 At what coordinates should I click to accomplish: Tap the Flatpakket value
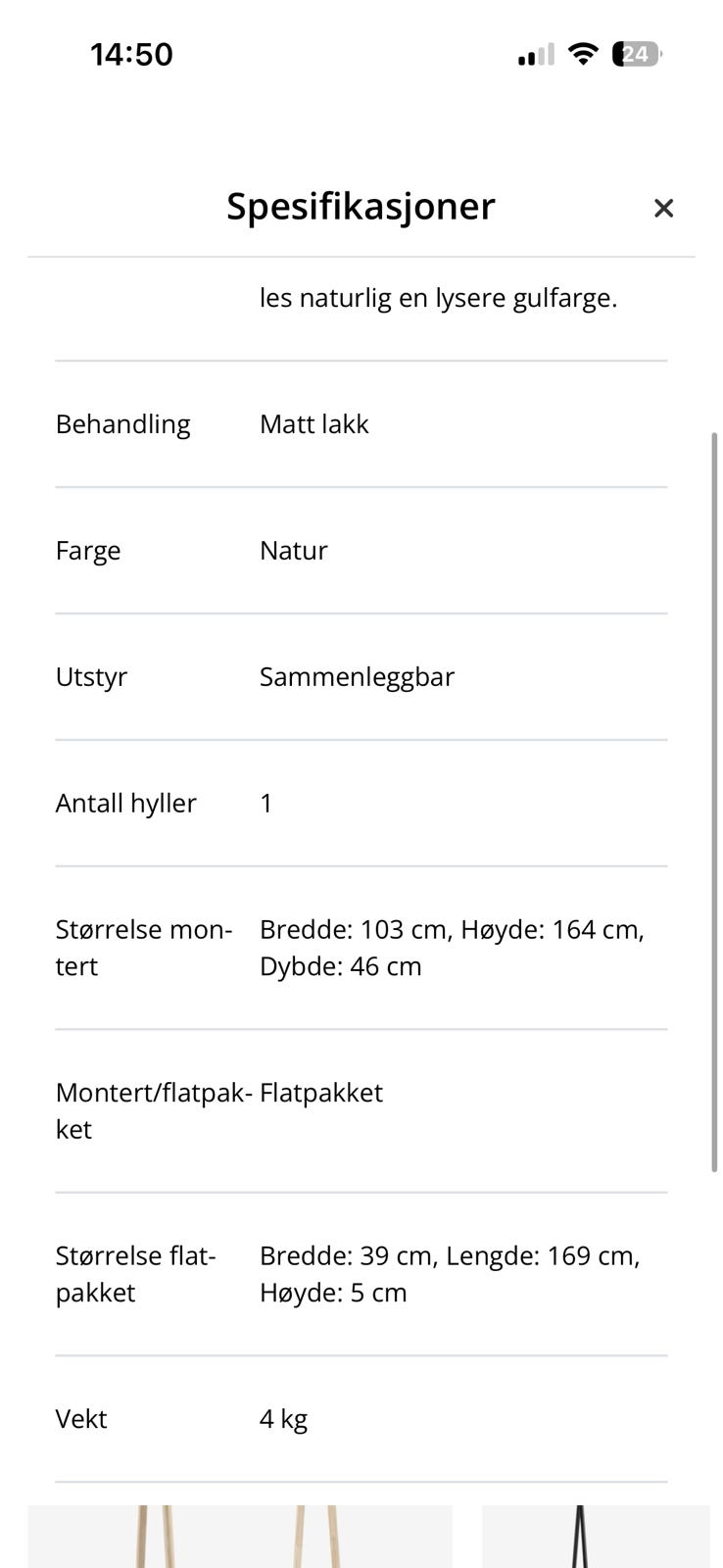[321, 1093]
